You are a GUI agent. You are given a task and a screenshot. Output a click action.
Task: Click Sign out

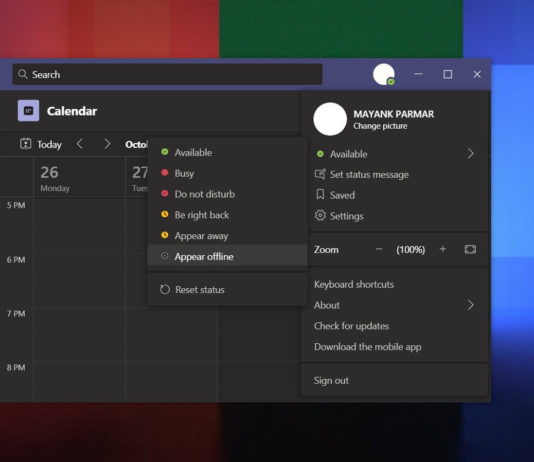click(395, 380)
